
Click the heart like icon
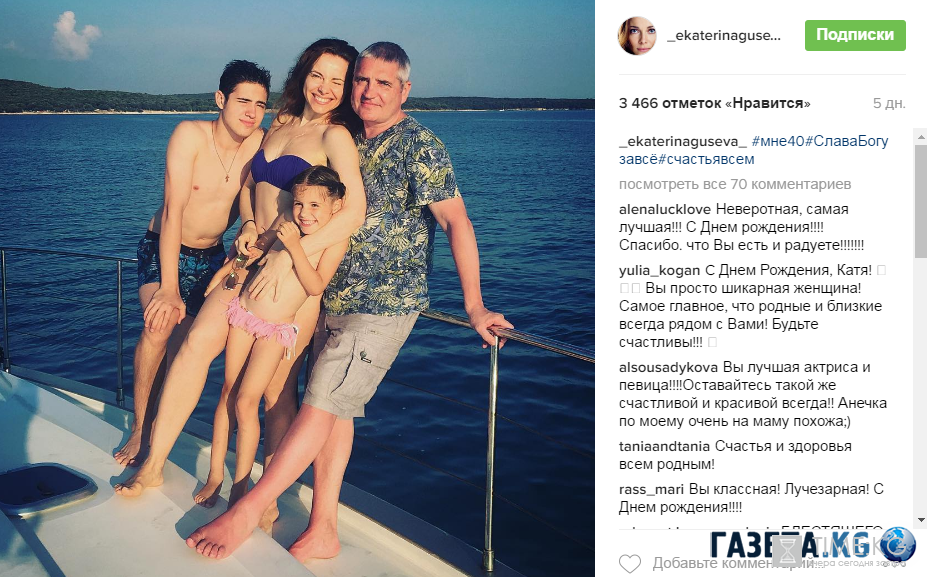tap(630, 563)
